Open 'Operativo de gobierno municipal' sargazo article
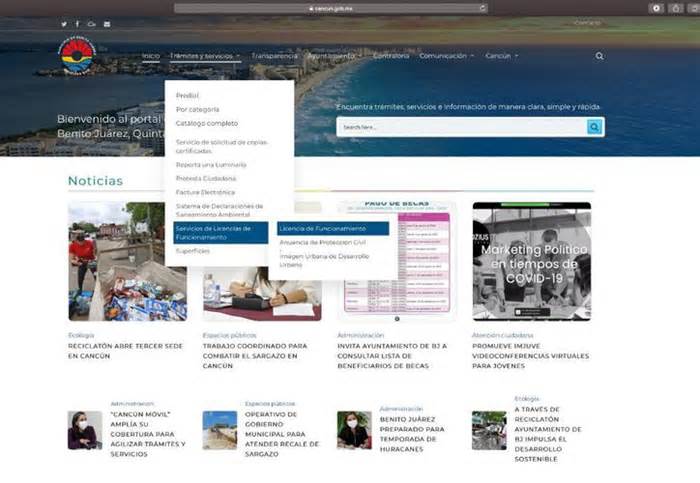700x483 pixels. [282, 434]
